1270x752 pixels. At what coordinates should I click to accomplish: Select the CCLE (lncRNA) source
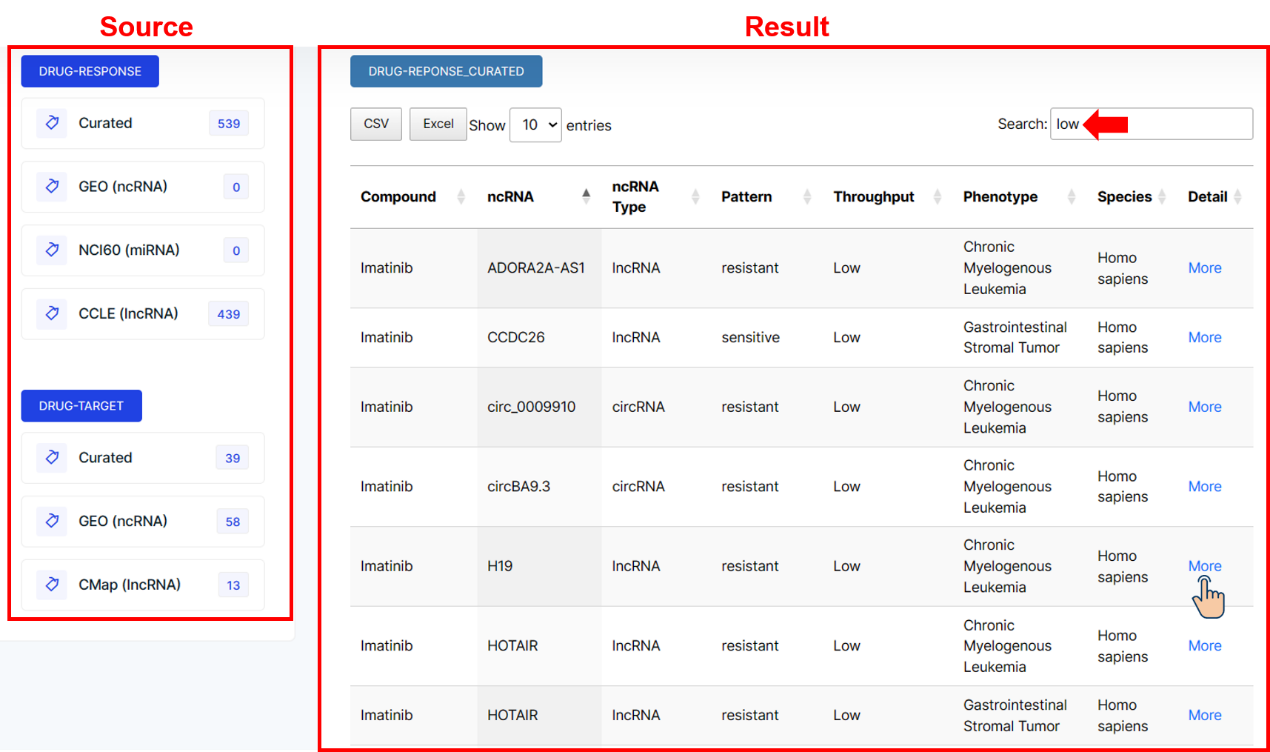[x=143, y=314]
